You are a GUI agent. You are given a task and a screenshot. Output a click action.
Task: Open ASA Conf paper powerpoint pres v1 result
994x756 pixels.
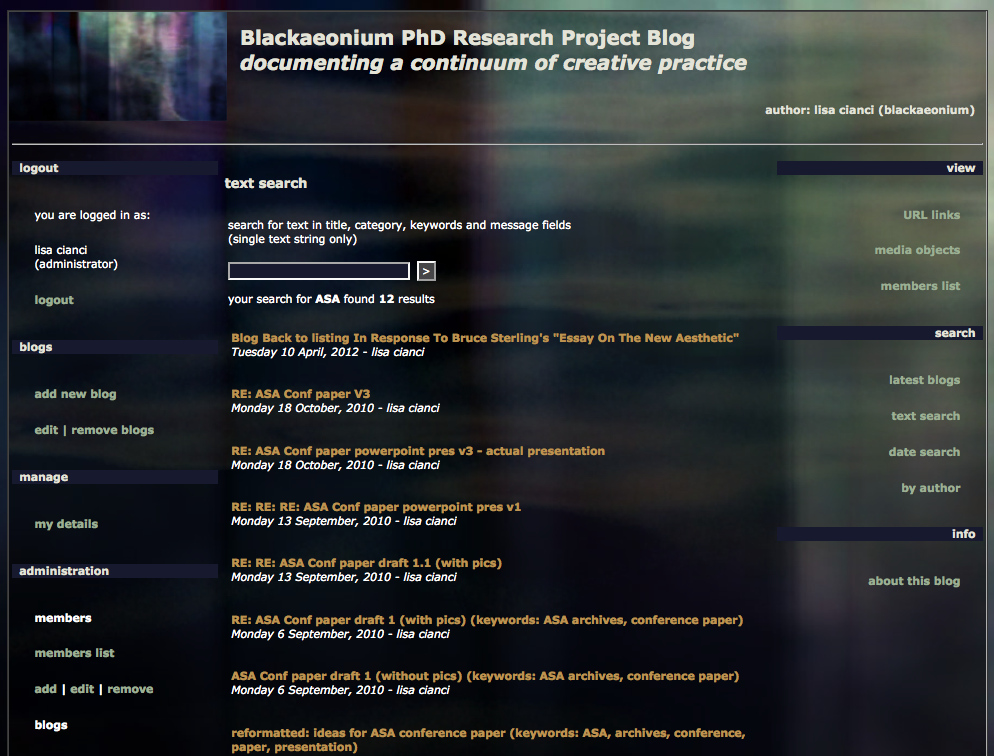376,507
